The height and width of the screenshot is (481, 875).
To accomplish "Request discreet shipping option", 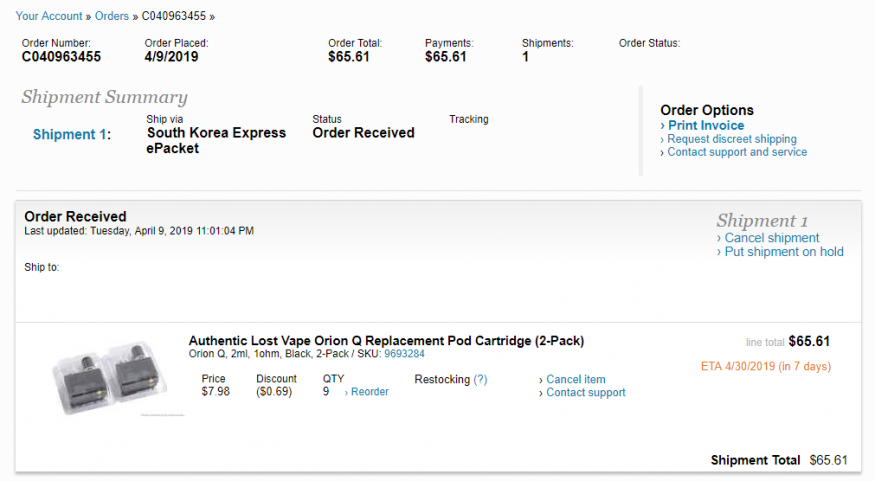I will pyautogui.click(x=732, y=139).
